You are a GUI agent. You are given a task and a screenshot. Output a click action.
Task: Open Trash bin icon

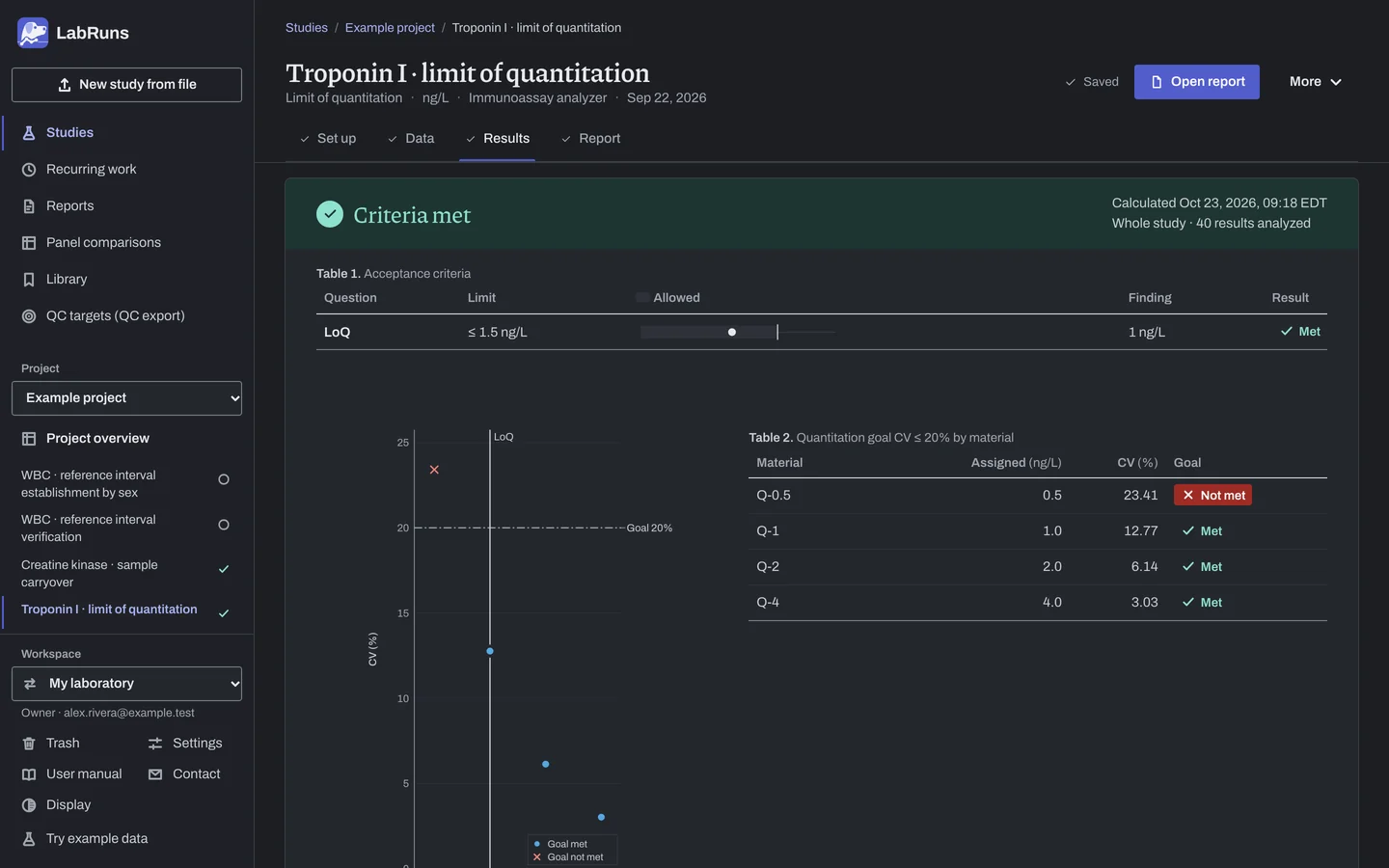tap(29, 744)
